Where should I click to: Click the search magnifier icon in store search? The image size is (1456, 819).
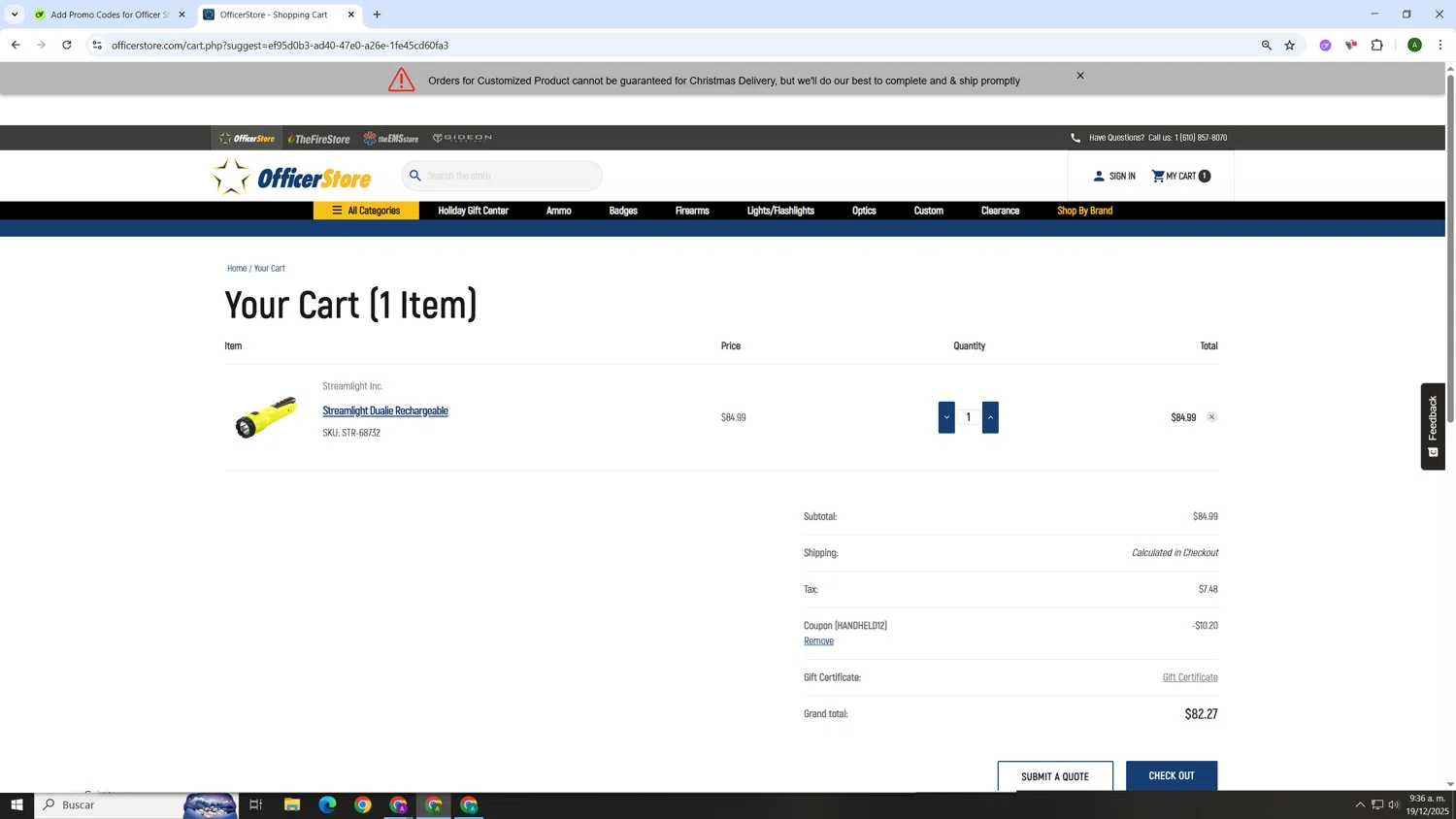415,176
